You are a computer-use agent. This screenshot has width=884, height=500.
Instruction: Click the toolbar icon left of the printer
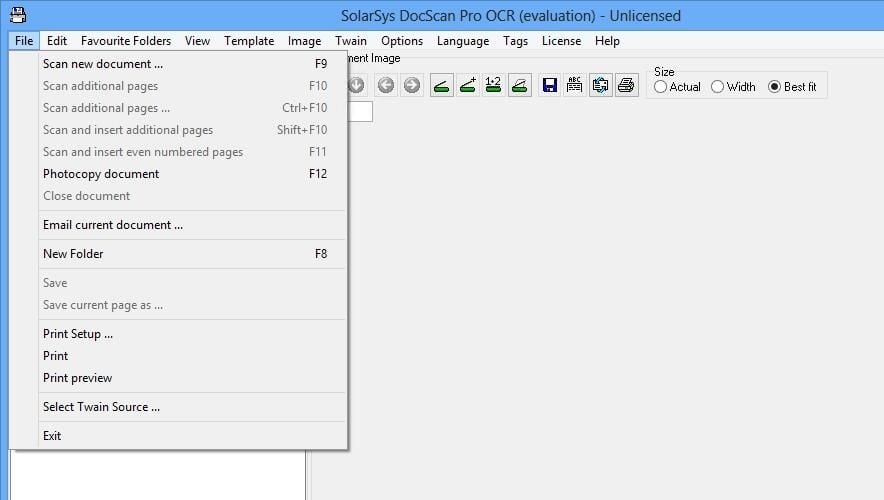[600, 85]
